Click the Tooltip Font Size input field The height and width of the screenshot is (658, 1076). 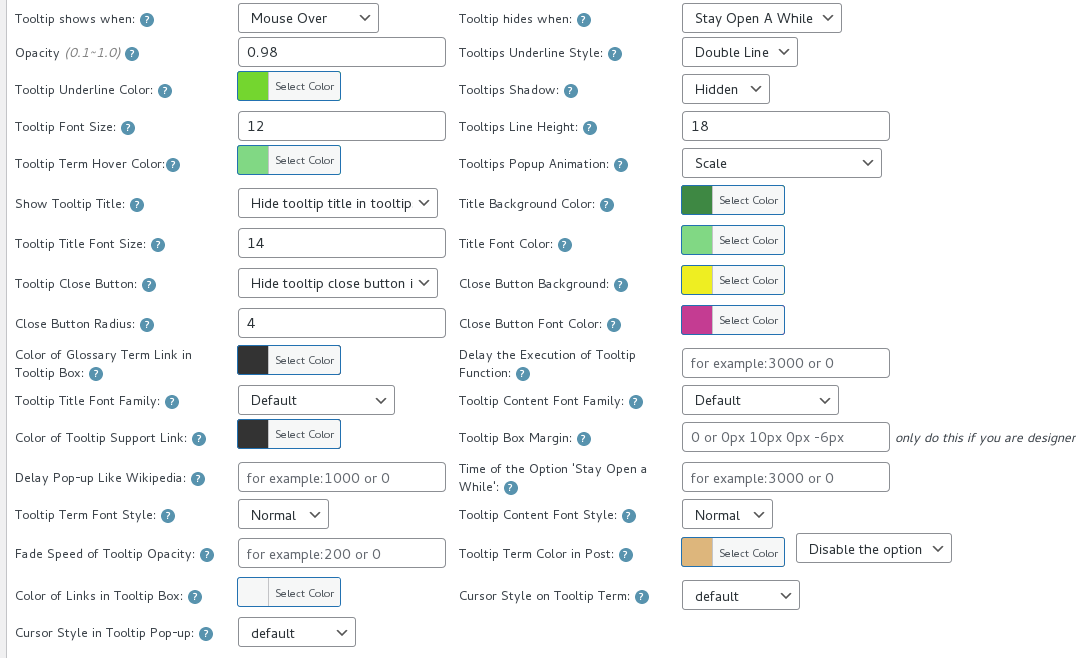341,126
